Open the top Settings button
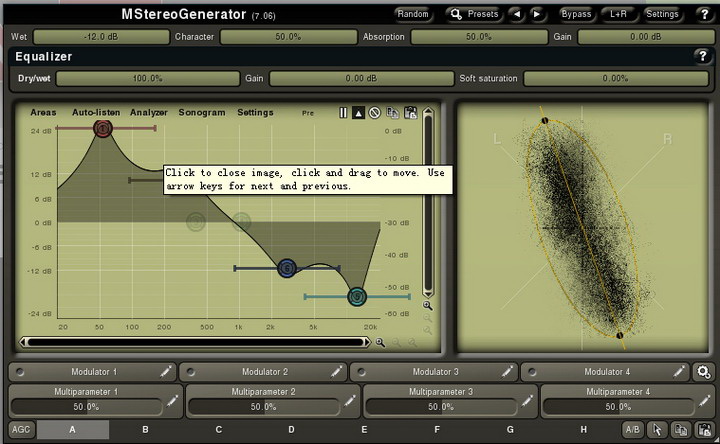Viewport: 720px width, 444px height. click(662, 14)
